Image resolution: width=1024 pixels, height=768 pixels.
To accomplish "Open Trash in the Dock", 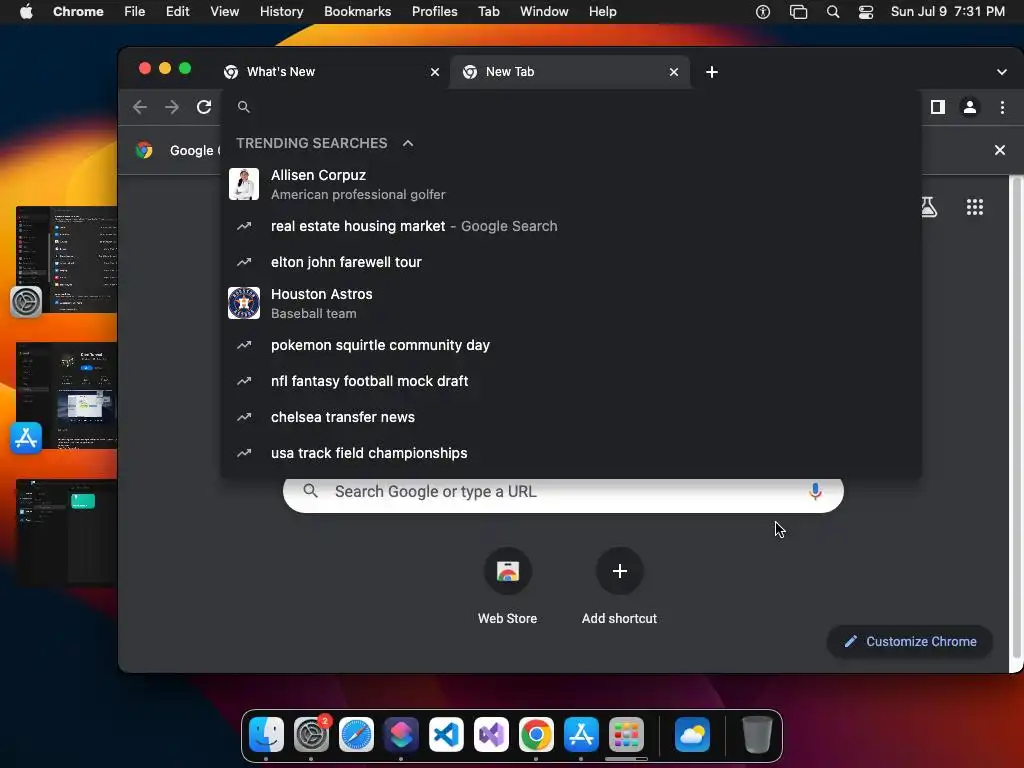I will 758,735.
